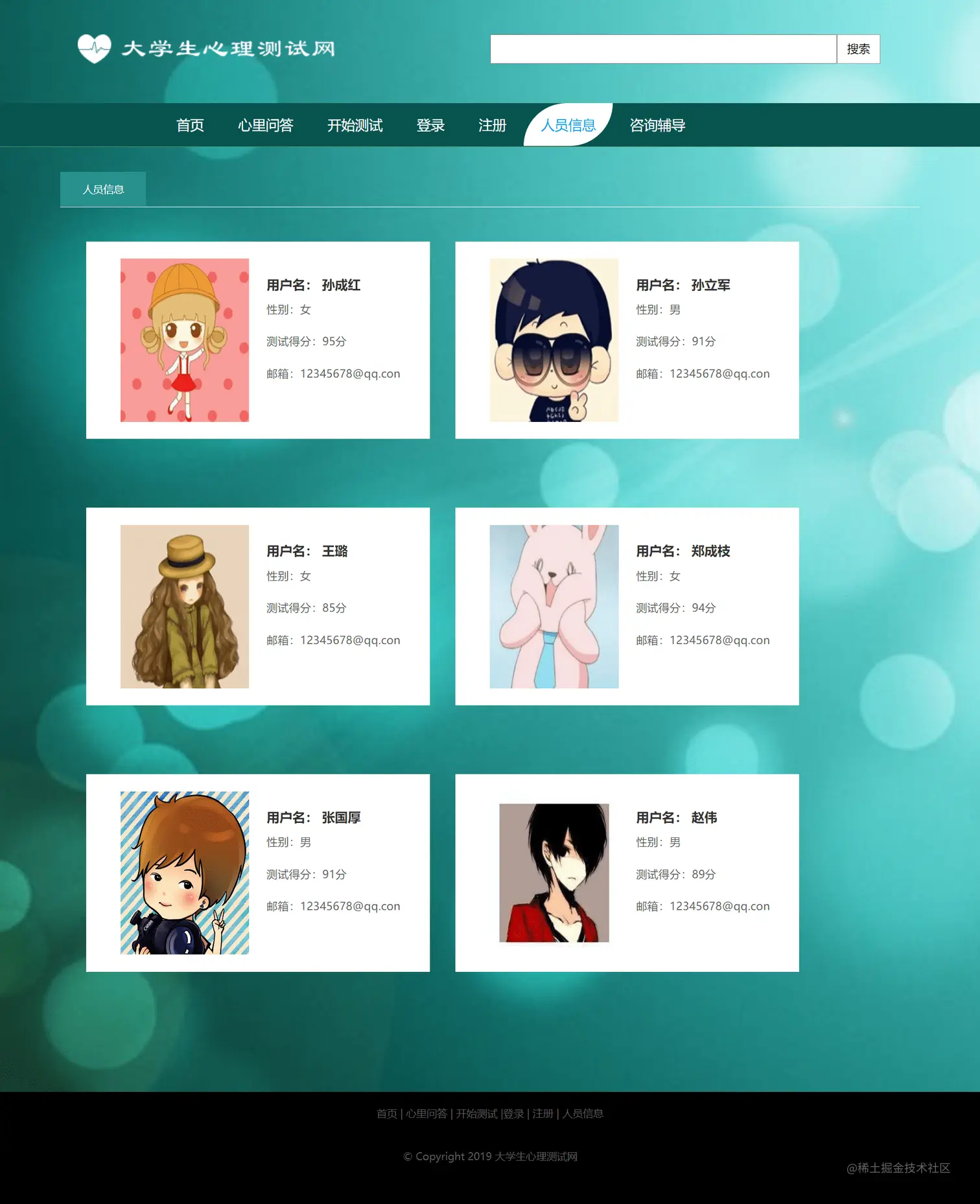Click 测试得分：91分 on 孙立军's card
The width and height of the screenshot is (980, 1204).
coord(676,342)
